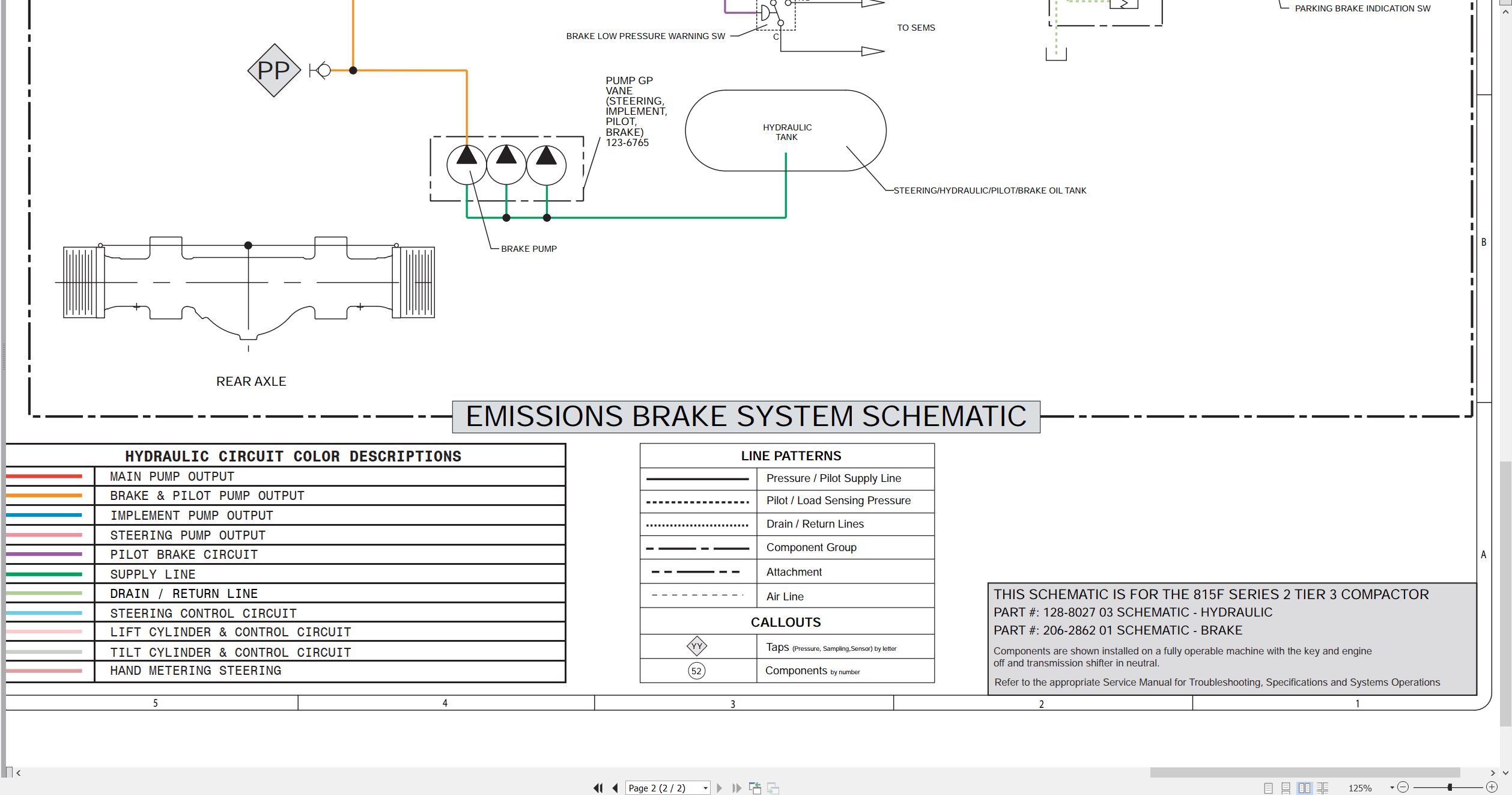Click the pump part number 123-6765

tap(627, 143)
